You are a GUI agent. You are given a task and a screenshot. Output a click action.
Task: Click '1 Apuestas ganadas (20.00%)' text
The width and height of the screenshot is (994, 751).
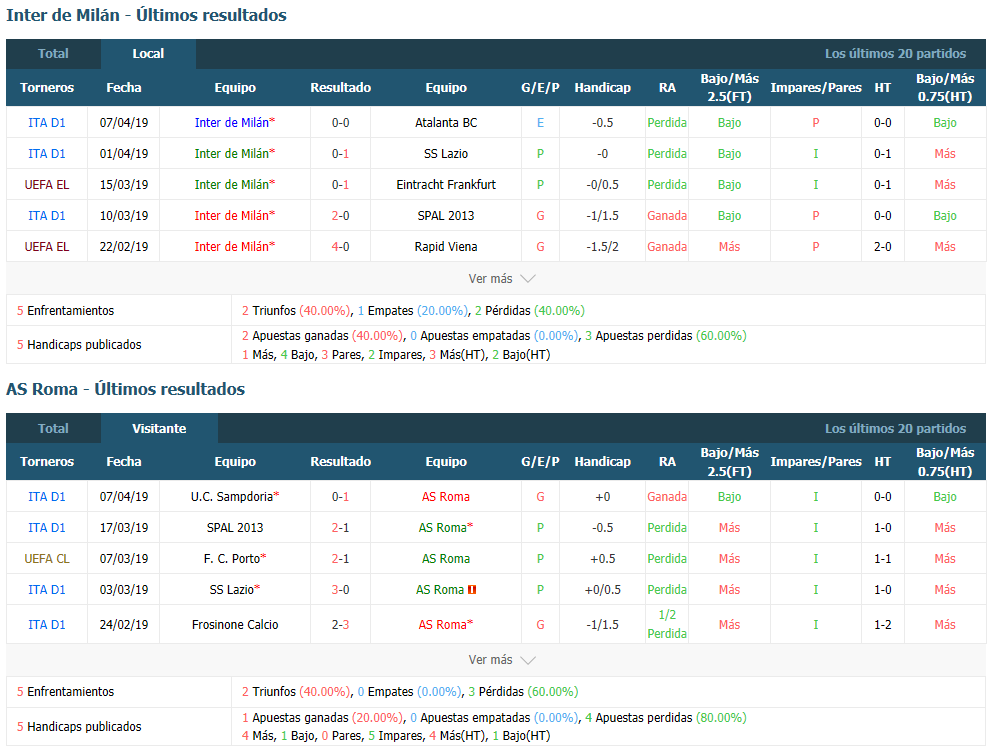pyautogui.click(x=322, y=718)
